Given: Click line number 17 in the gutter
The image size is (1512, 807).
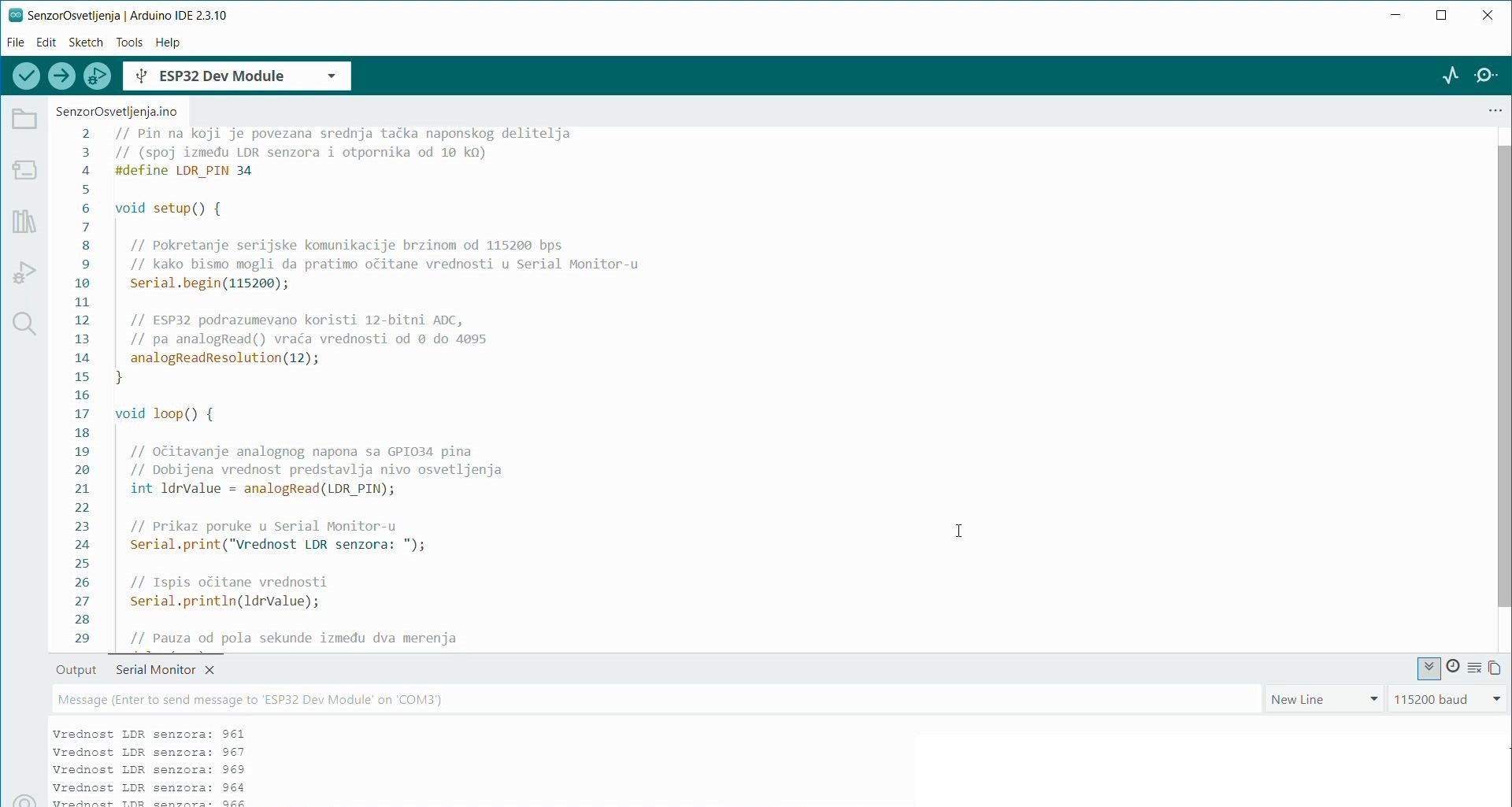Looking at the screenshot, I should pos(82,414).
